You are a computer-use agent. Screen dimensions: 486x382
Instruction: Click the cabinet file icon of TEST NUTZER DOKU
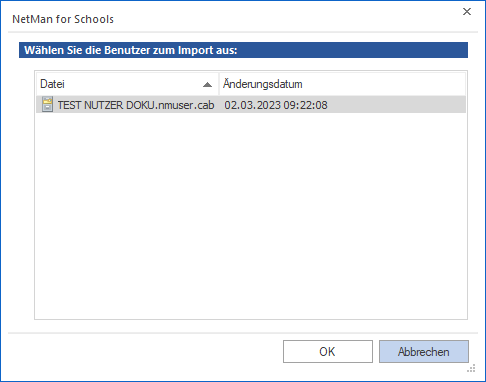(47, 105)
